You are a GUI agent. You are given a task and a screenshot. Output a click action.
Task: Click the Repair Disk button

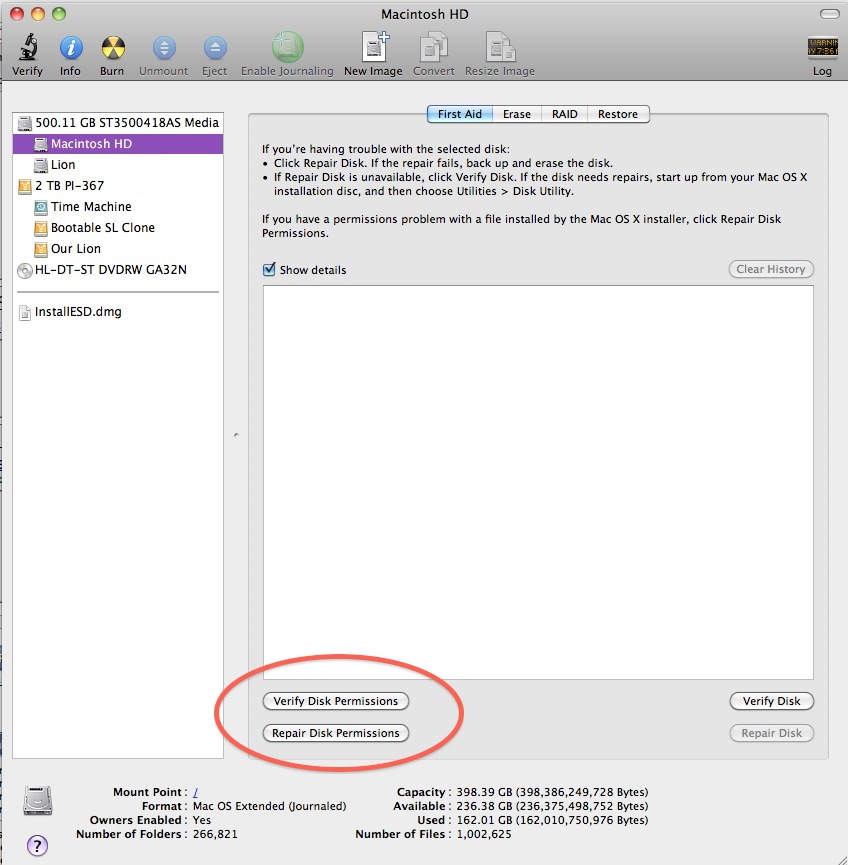click(771, 733)
